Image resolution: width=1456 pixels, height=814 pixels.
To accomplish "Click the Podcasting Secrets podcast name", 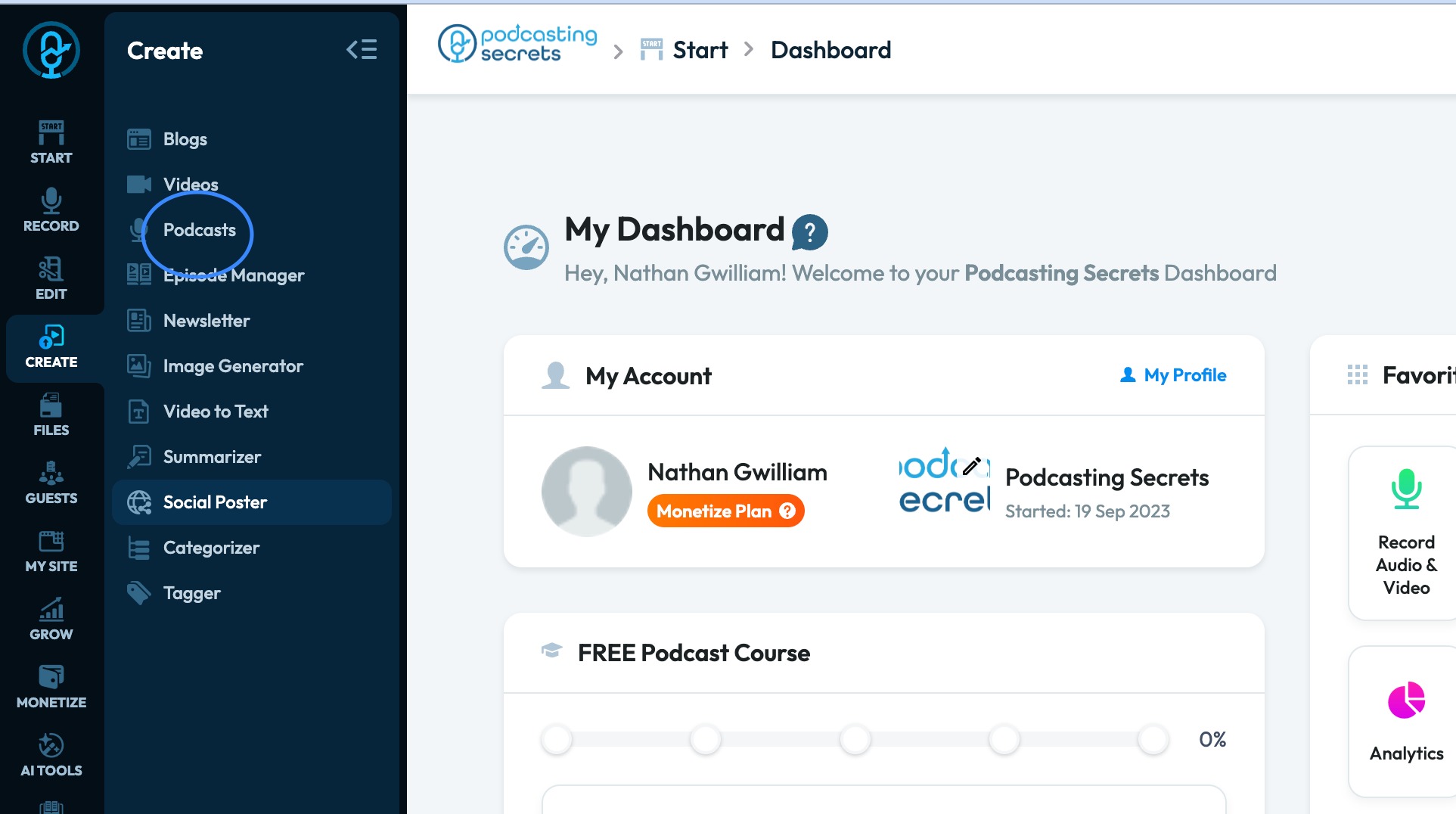I will [1107, 477].
